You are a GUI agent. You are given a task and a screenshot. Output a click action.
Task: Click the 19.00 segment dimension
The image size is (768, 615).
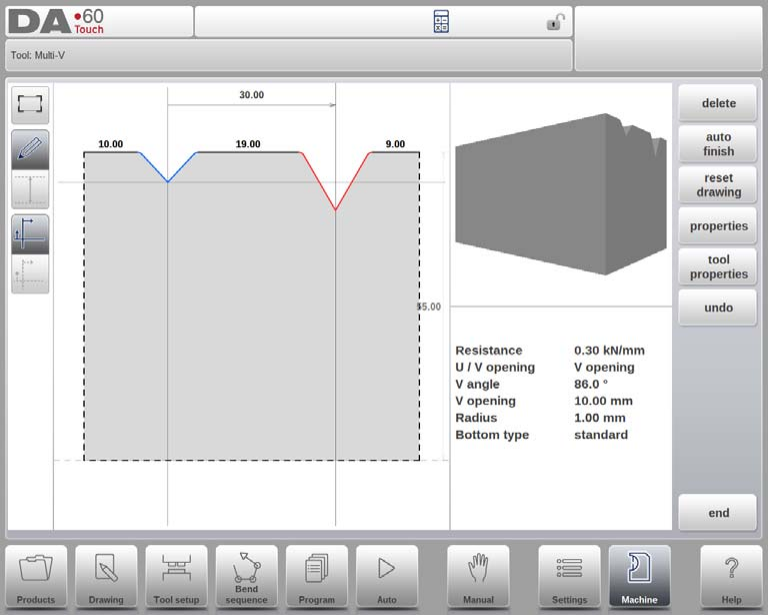pyautogui.click(x=248, y=144)
